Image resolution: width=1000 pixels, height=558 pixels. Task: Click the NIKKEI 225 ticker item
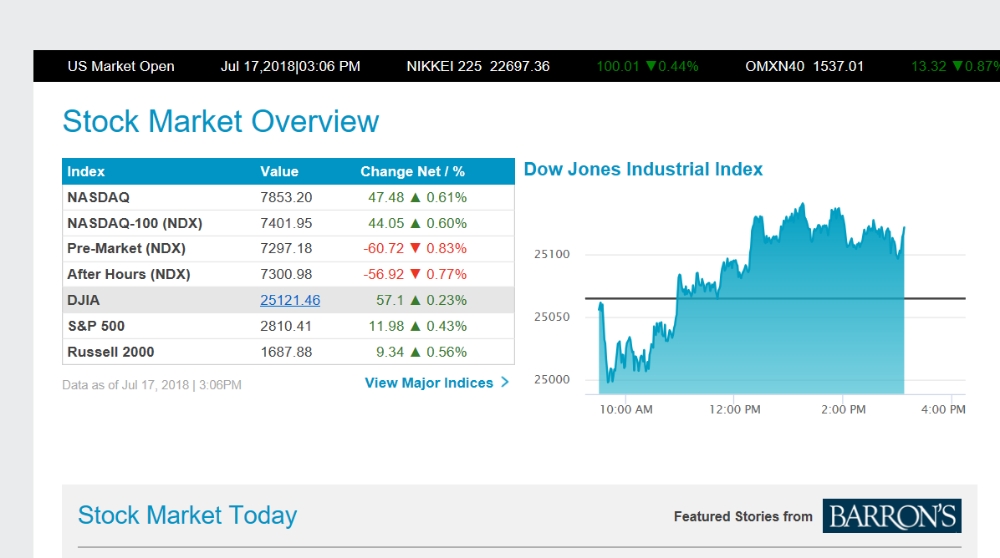click(478, 67)
